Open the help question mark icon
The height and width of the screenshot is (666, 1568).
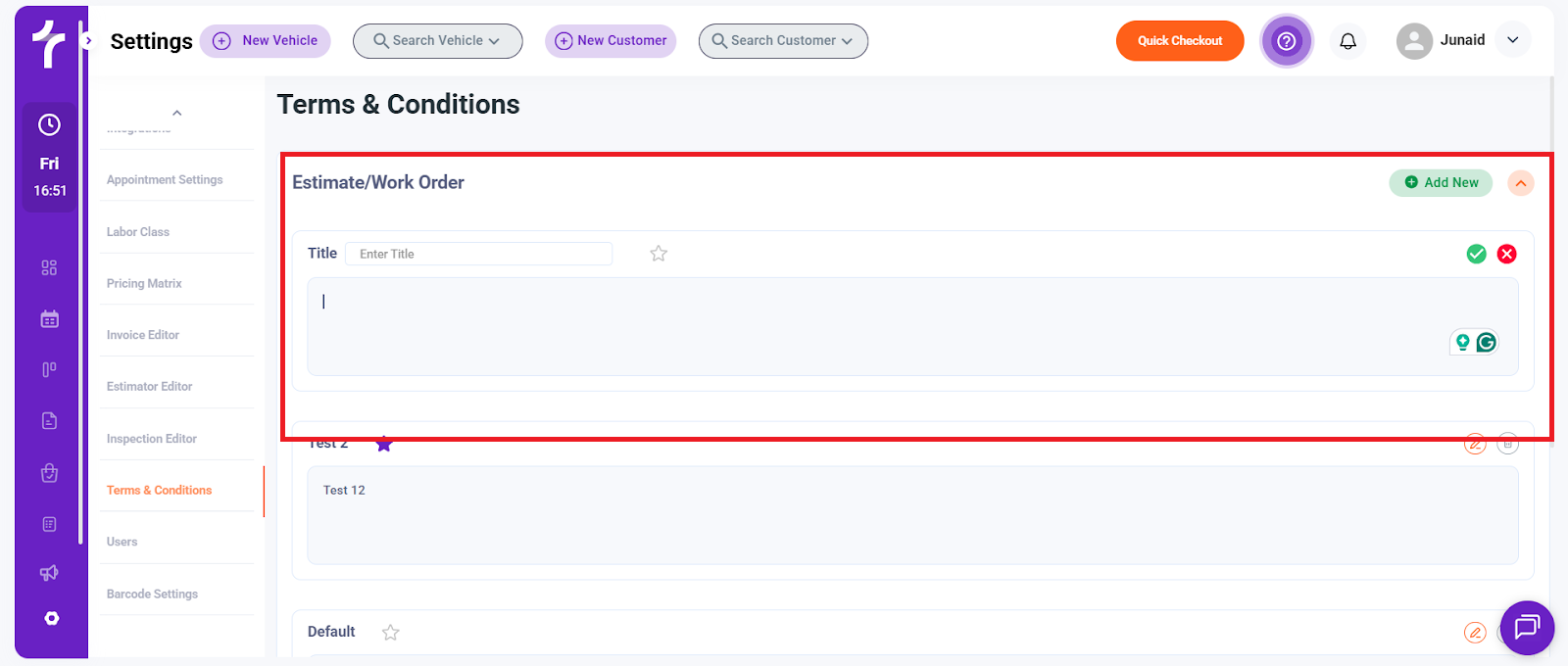click(x=1287, y=41)
